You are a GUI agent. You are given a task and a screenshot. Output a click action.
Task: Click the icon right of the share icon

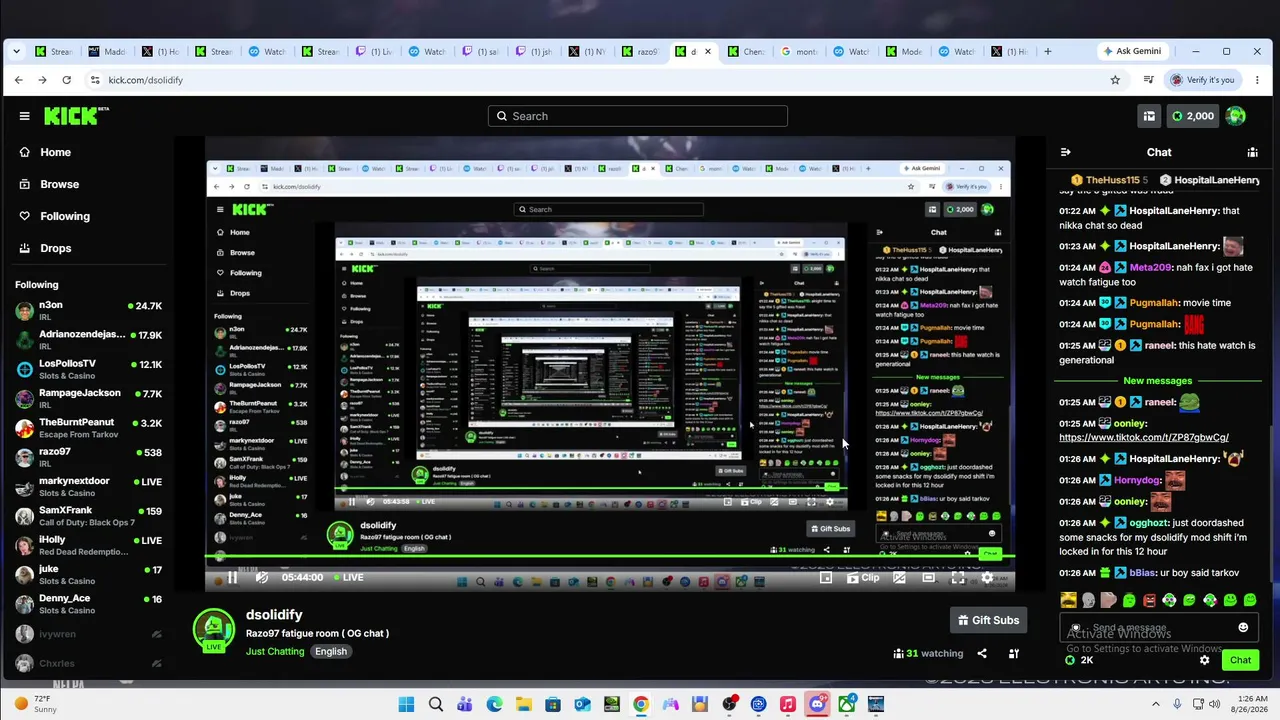[x=1014, y=653]
